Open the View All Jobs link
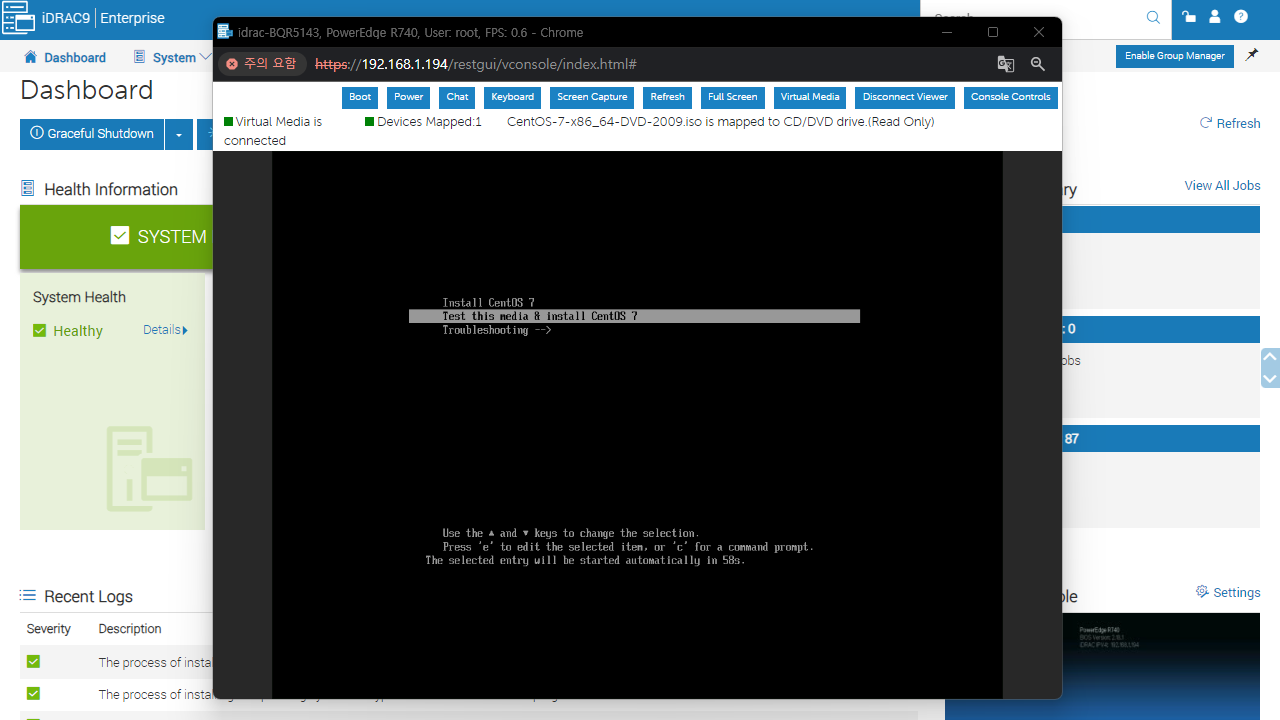The image size is (1280, 720). (x=1222, y=185)
